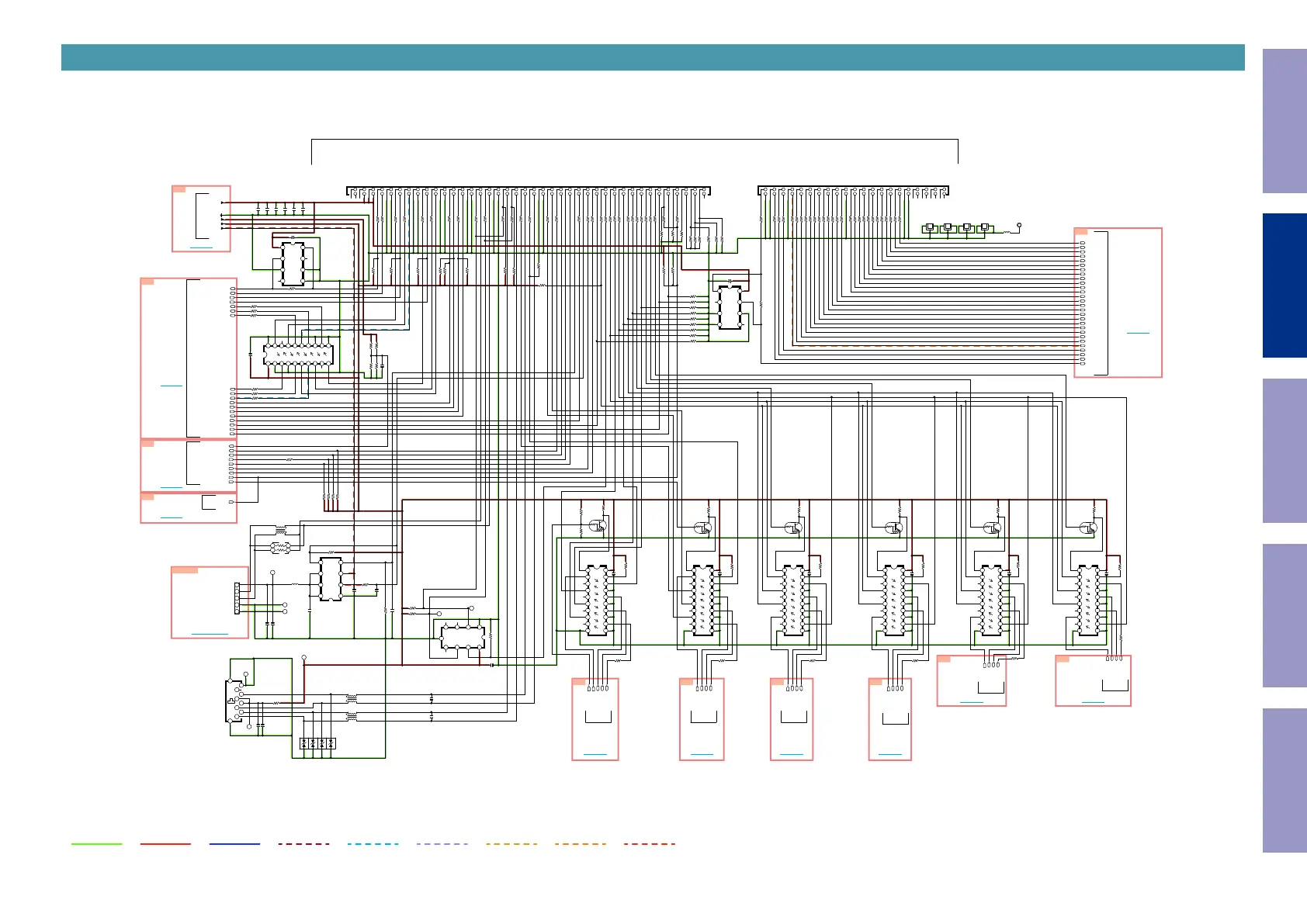Follow the link in top-left pink box
The height and width of the screenshot is (924, 1307).
click(x=201, y=247)
